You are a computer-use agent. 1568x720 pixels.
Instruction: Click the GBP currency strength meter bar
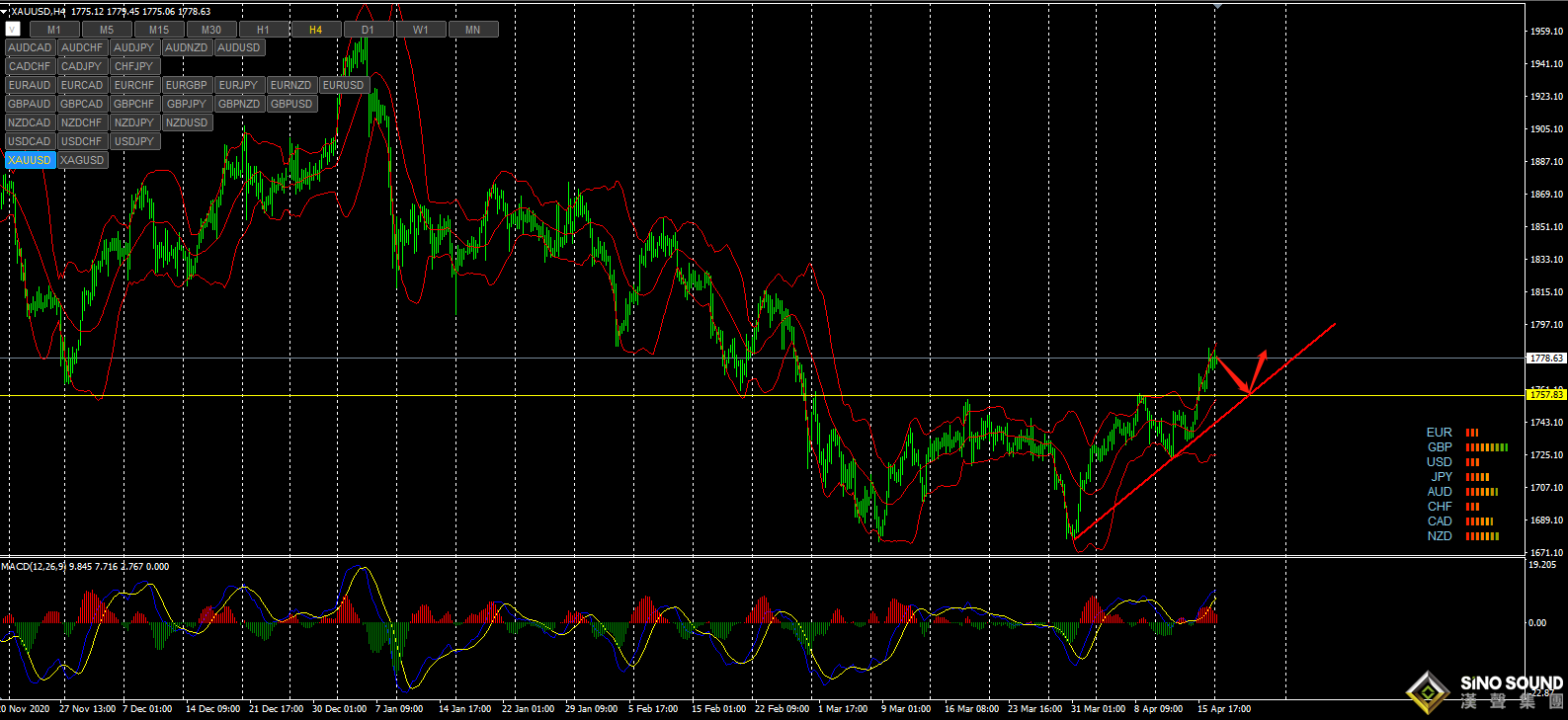tap(1486, 447)
